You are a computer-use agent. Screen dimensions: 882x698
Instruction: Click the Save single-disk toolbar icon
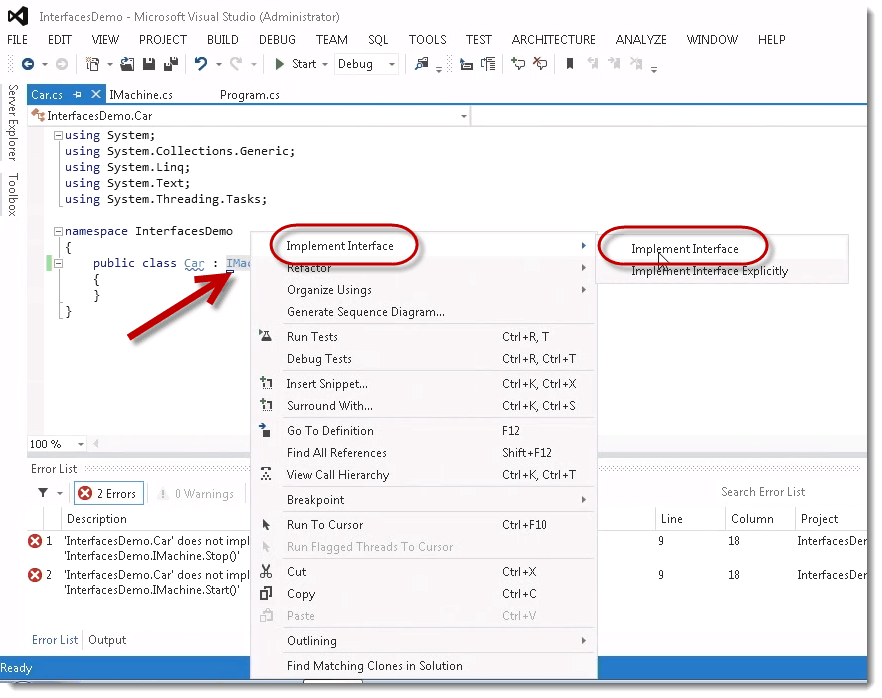coord(149,64)
